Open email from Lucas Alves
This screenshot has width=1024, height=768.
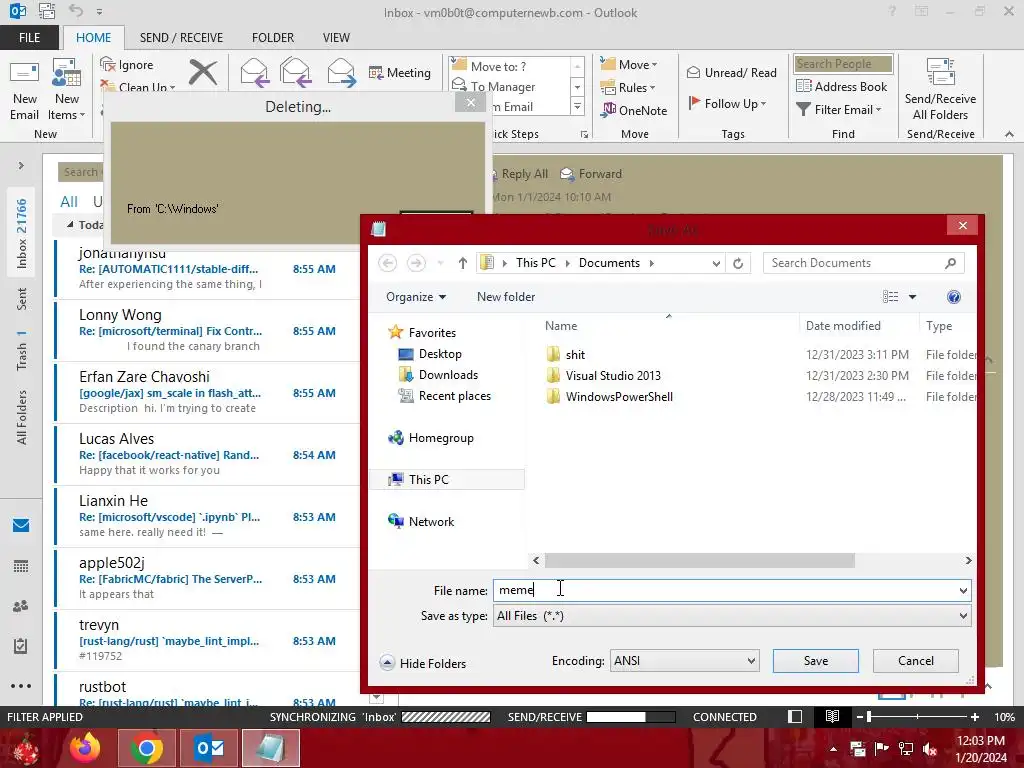[x=208, y=455]
